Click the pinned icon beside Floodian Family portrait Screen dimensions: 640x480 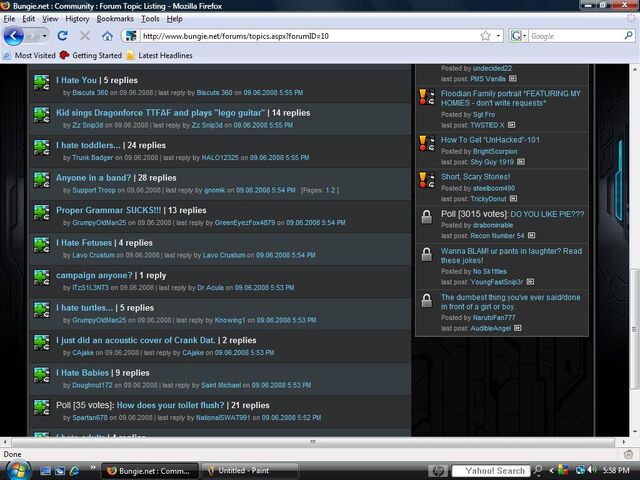(427, 97)
